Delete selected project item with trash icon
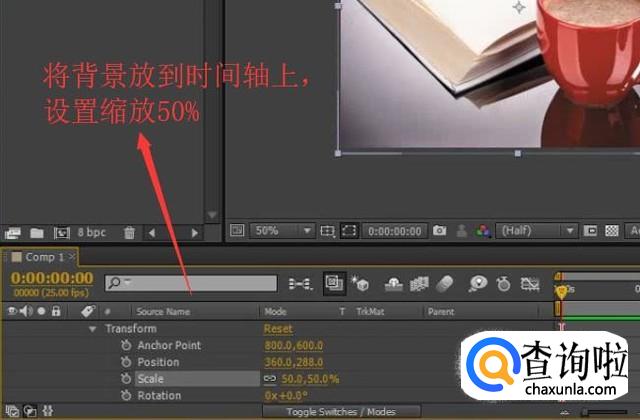 point(129,233)
